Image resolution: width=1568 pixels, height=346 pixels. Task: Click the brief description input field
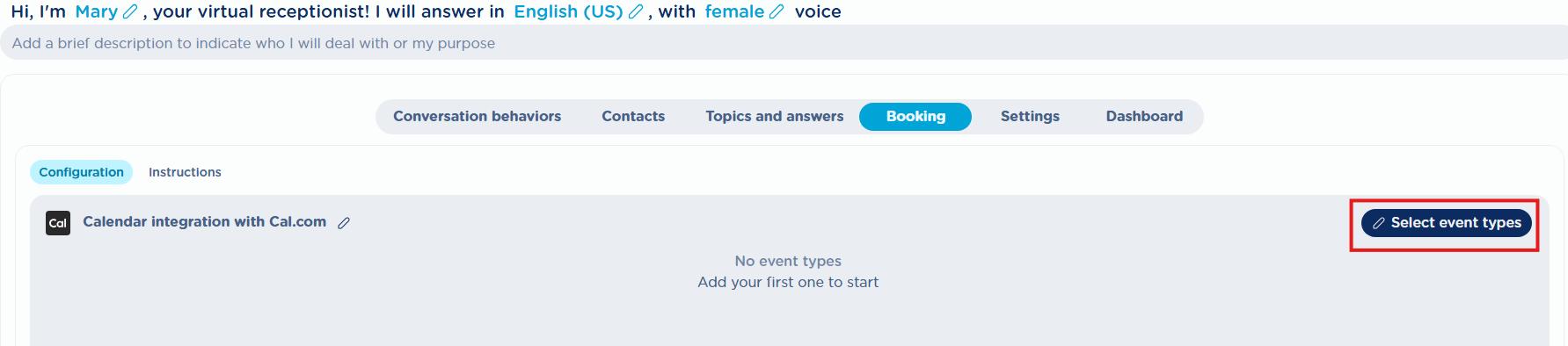point(784,43)
